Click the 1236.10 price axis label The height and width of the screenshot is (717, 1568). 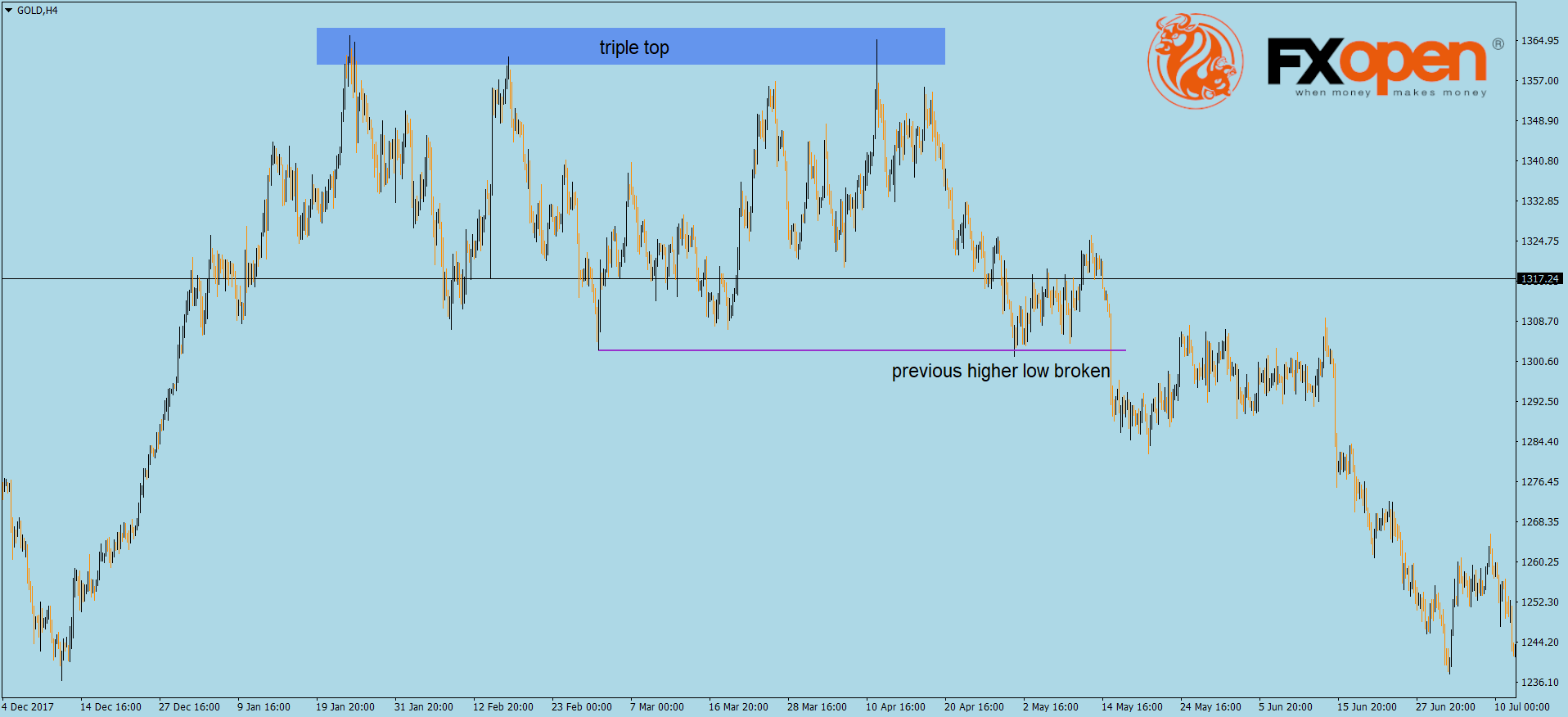click(x=1539, y=683)
